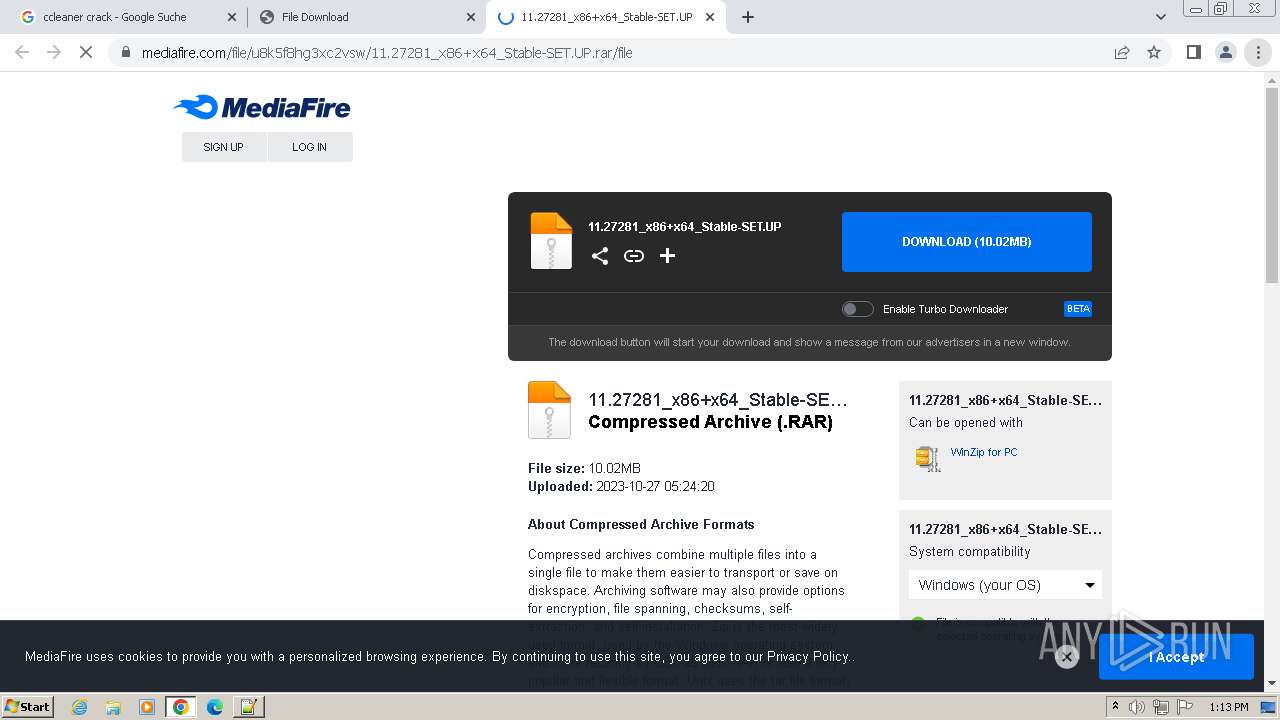1280x720 pixels.
Task: Click the taskbar clock 1:13 PM
Action: point(1229,707)
